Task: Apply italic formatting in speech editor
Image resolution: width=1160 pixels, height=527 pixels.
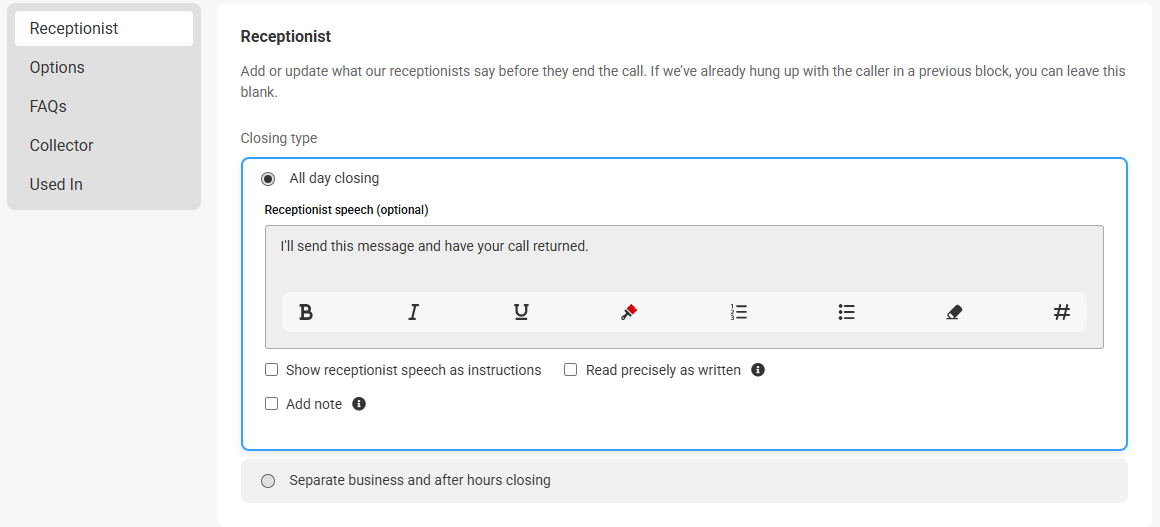Action: click(414, 312)
